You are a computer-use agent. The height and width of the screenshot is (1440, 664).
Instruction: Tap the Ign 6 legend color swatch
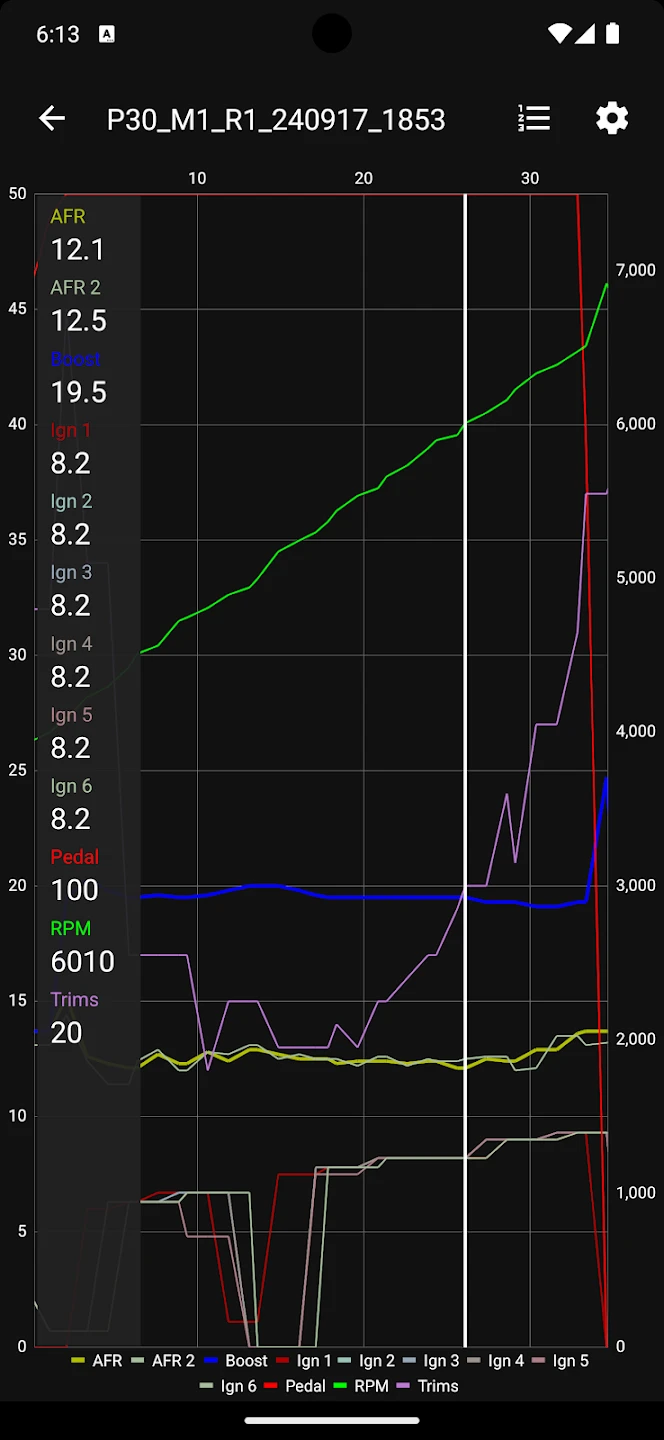[208, 1386]
